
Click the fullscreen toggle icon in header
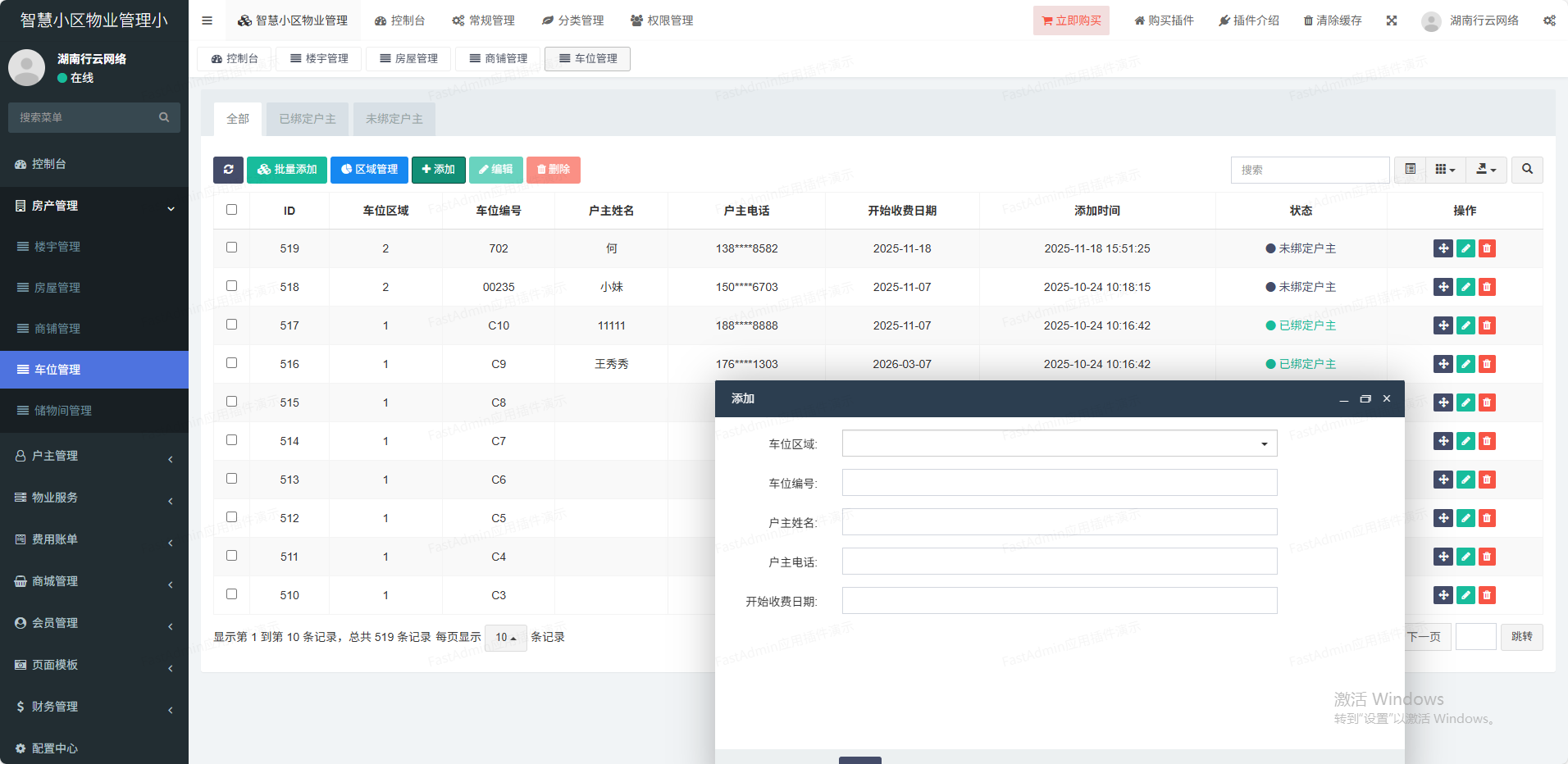click(1391, 20)
